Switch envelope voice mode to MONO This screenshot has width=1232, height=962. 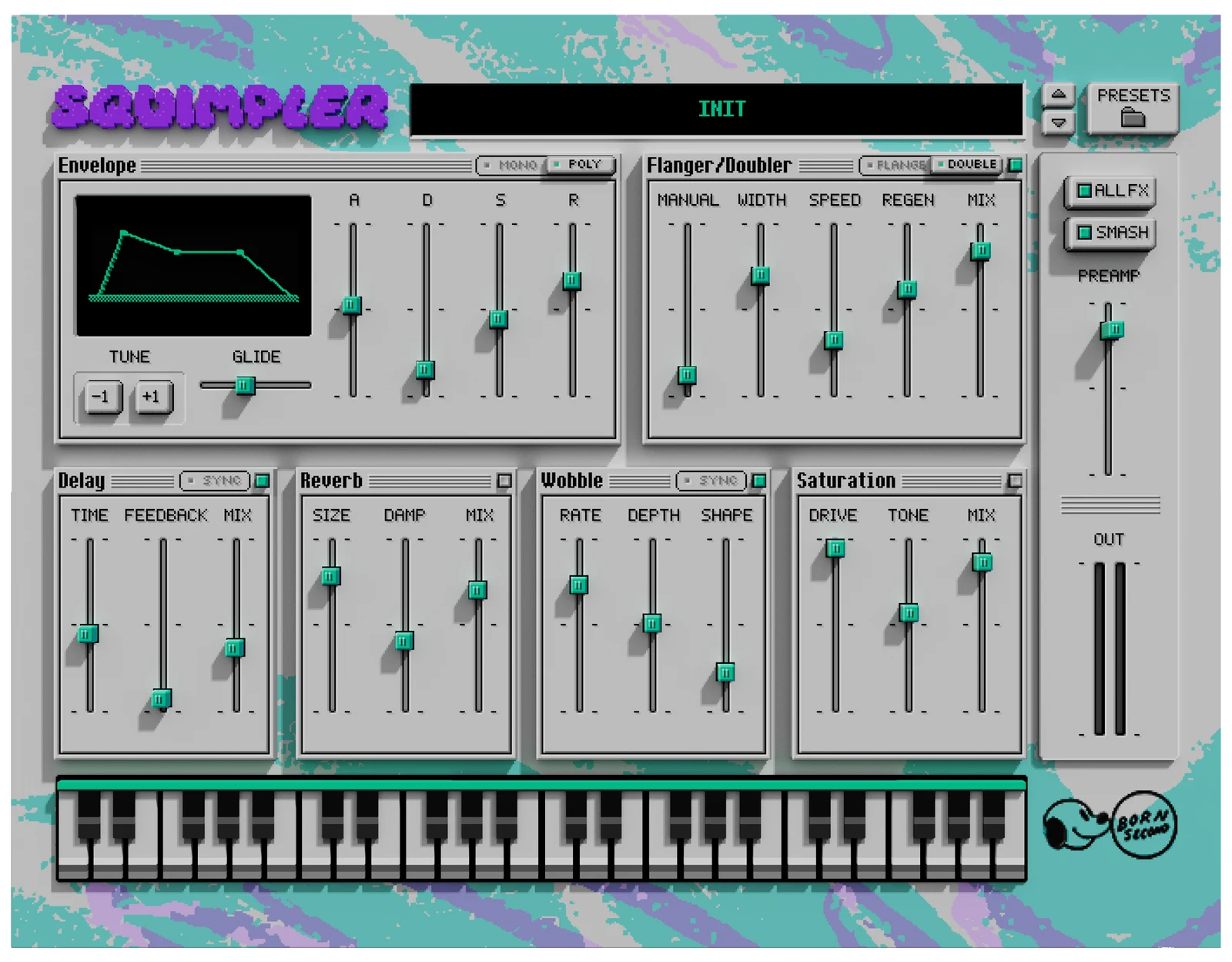coord(511,165)
